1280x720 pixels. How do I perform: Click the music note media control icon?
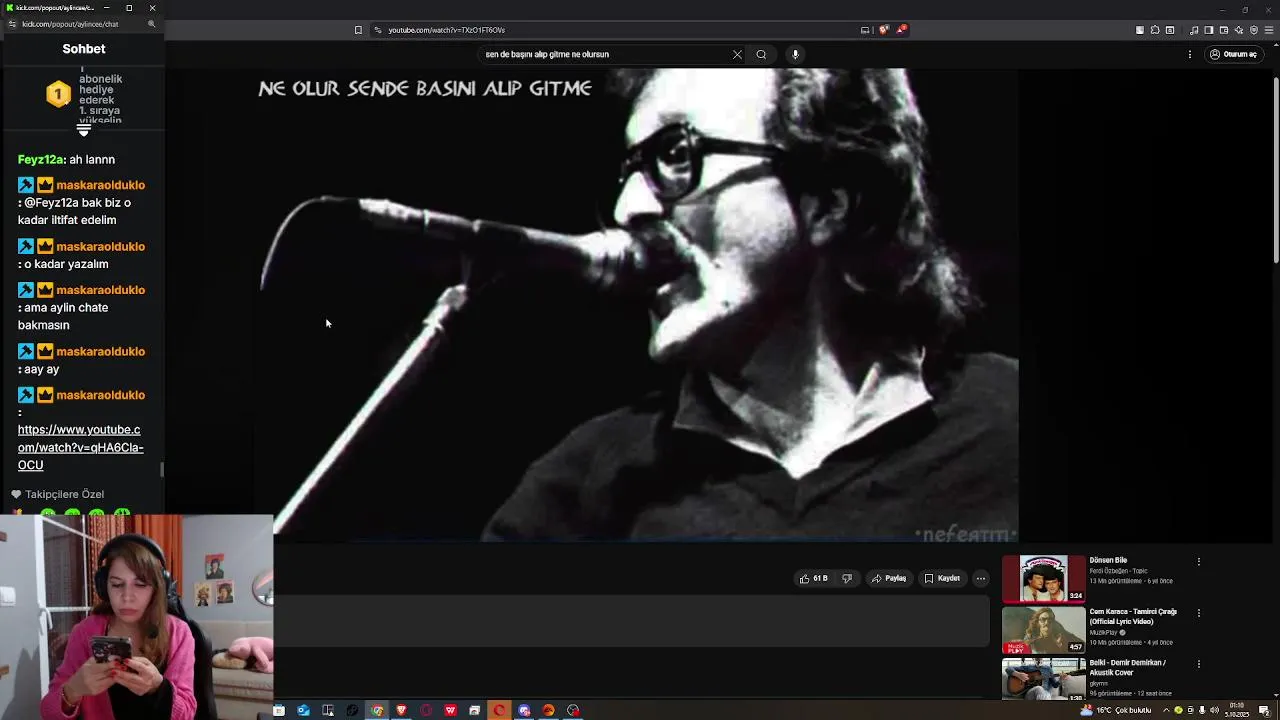point(1192,30)
